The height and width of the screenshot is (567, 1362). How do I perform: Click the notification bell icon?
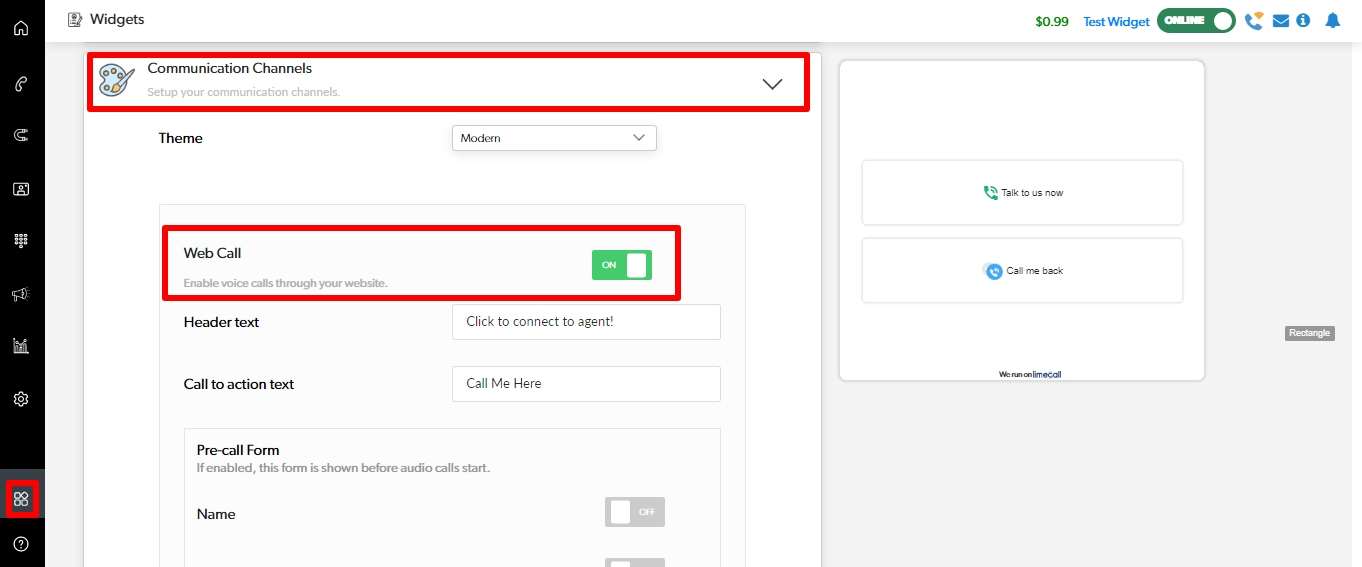pos(1332,21)
